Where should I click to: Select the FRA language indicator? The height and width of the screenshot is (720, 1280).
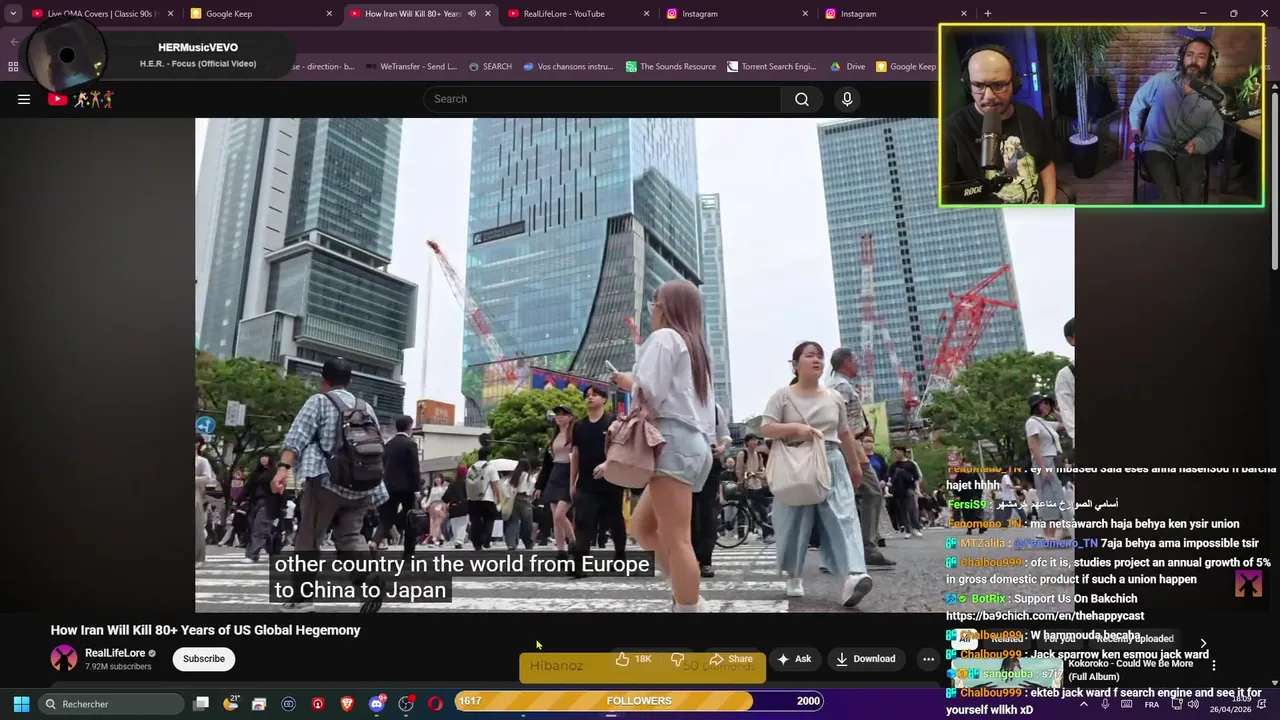coord(1152,704)
